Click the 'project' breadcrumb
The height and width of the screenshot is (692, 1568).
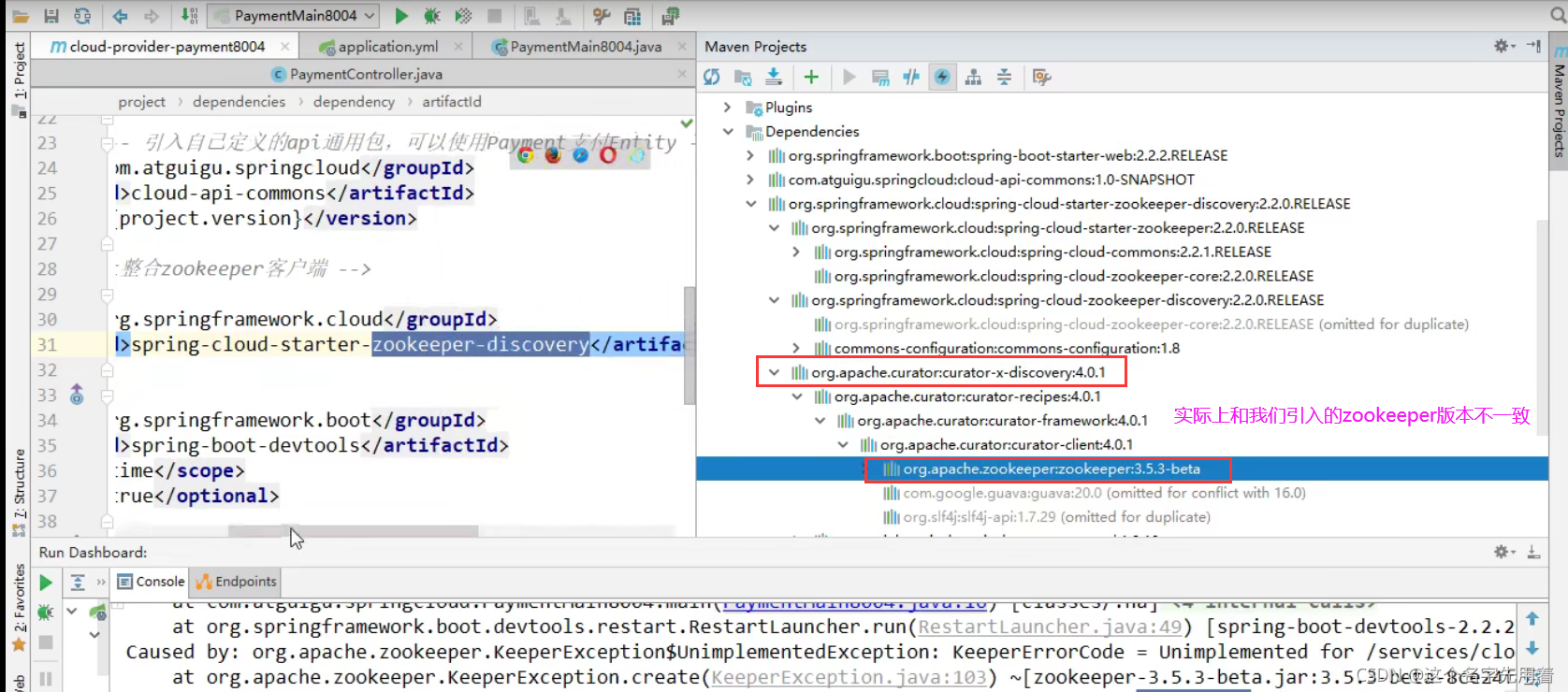(x=141, y=101)
